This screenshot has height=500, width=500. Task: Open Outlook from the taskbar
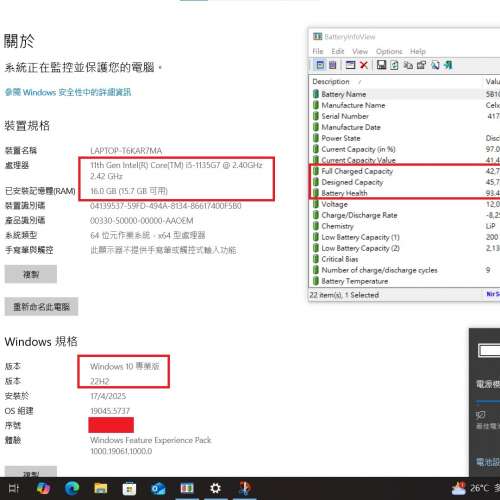point(158,488)
